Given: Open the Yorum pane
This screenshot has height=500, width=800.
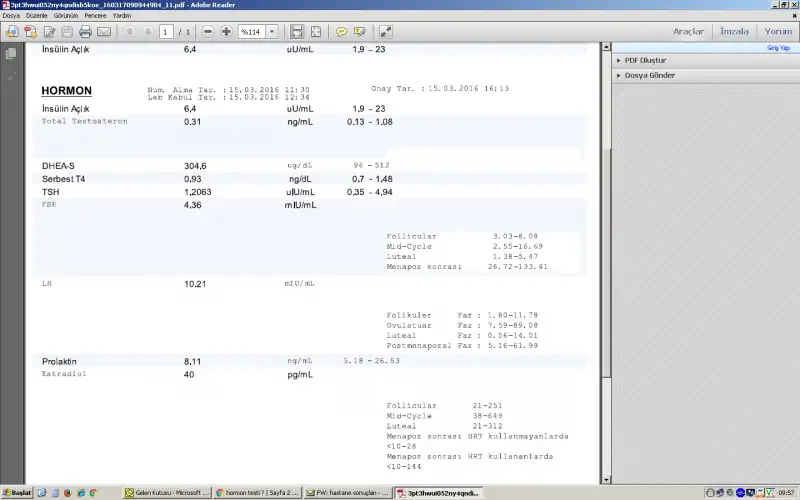Looking at the screenshot, I should 778,32.
